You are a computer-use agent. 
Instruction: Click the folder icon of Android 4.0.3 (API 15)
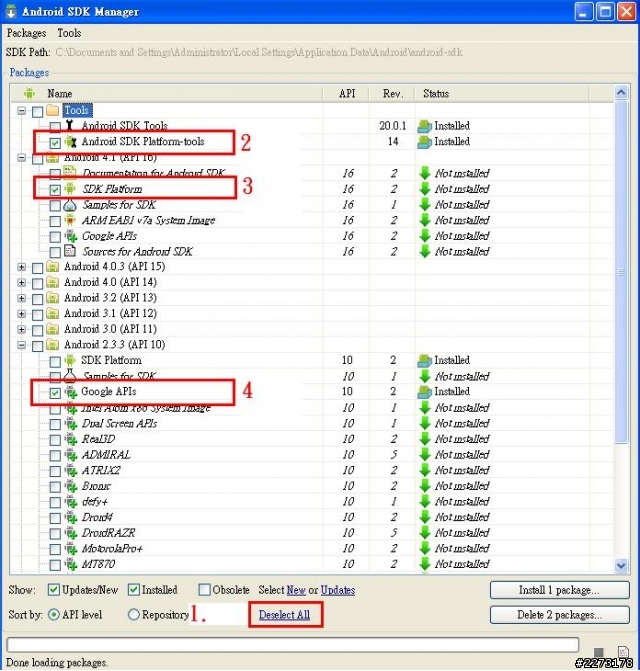point(52,267)
